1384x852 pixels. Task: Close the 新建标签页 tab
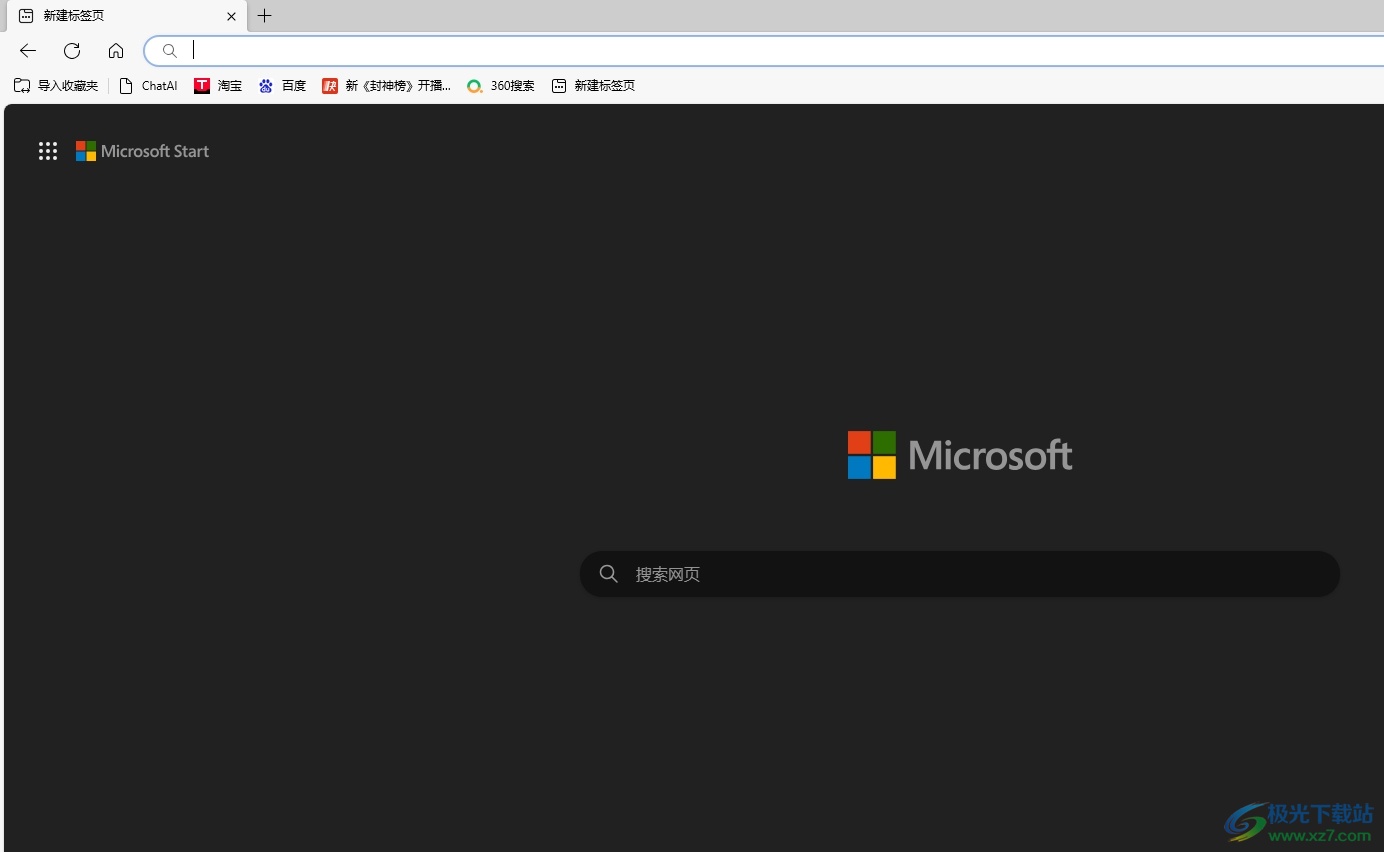point(232,16)
